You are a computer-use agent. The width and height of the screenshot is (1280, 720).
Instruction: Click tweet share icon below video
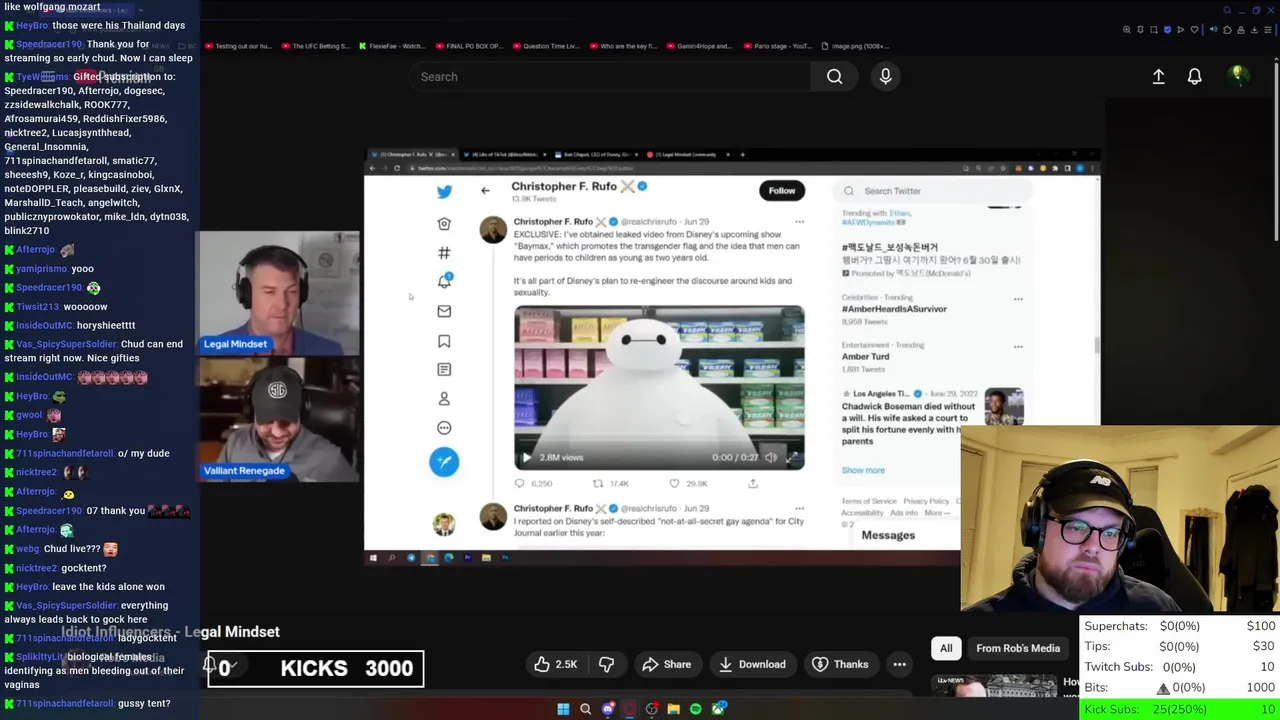click(x=753, y=483)
